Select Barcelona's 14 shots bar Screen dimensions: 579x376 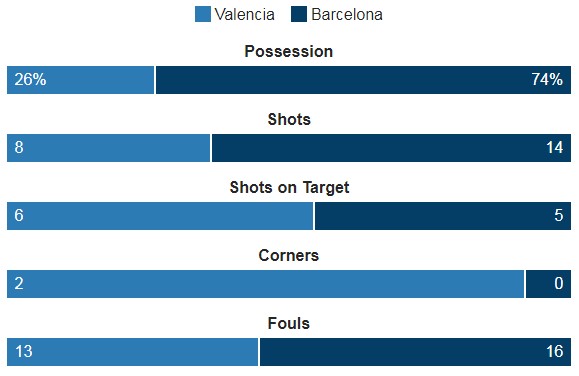(391, 148)
